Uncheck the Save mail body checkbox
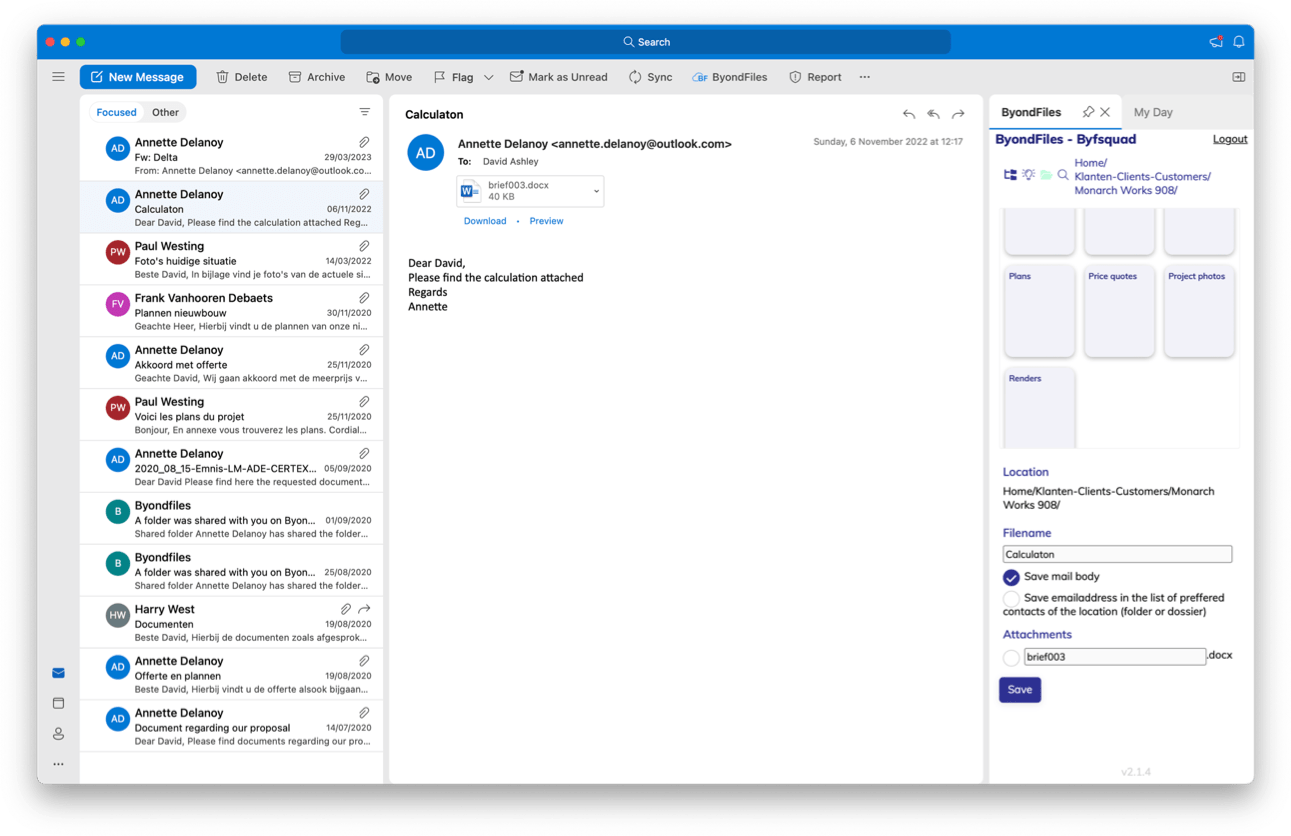Viewport: 1291px width, 836px height. [1011, 578]
